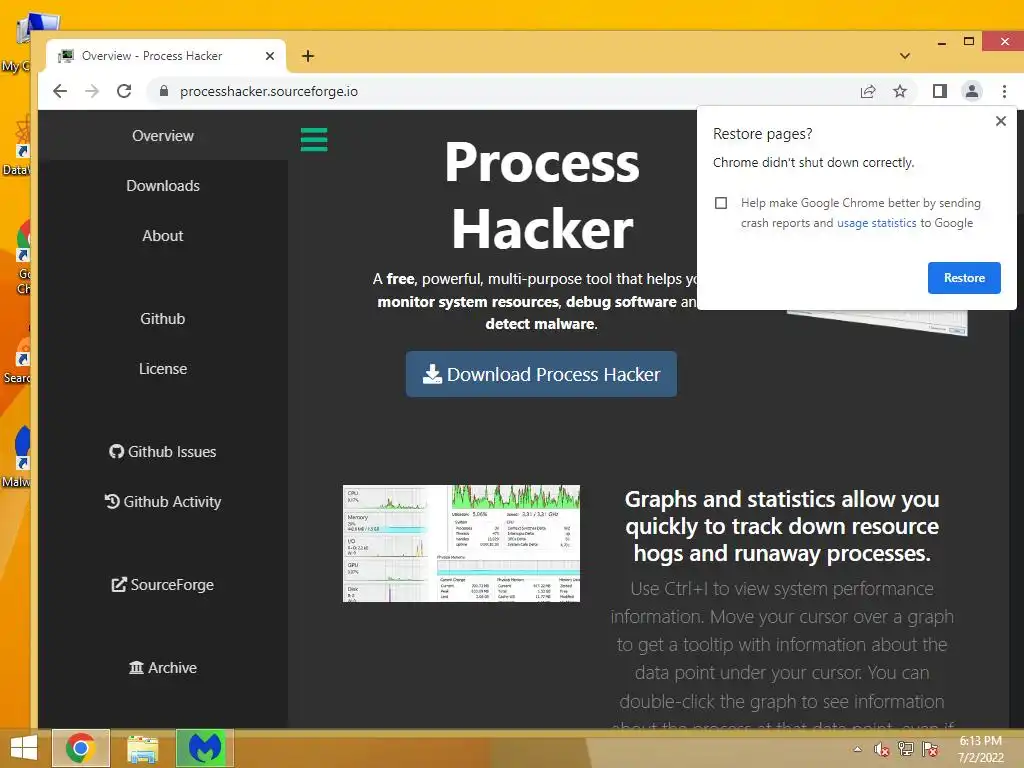The height and width of the screenshot is (768, 1024).
Task: Click the browser forward arrow
Action: [x=92, y=91]
